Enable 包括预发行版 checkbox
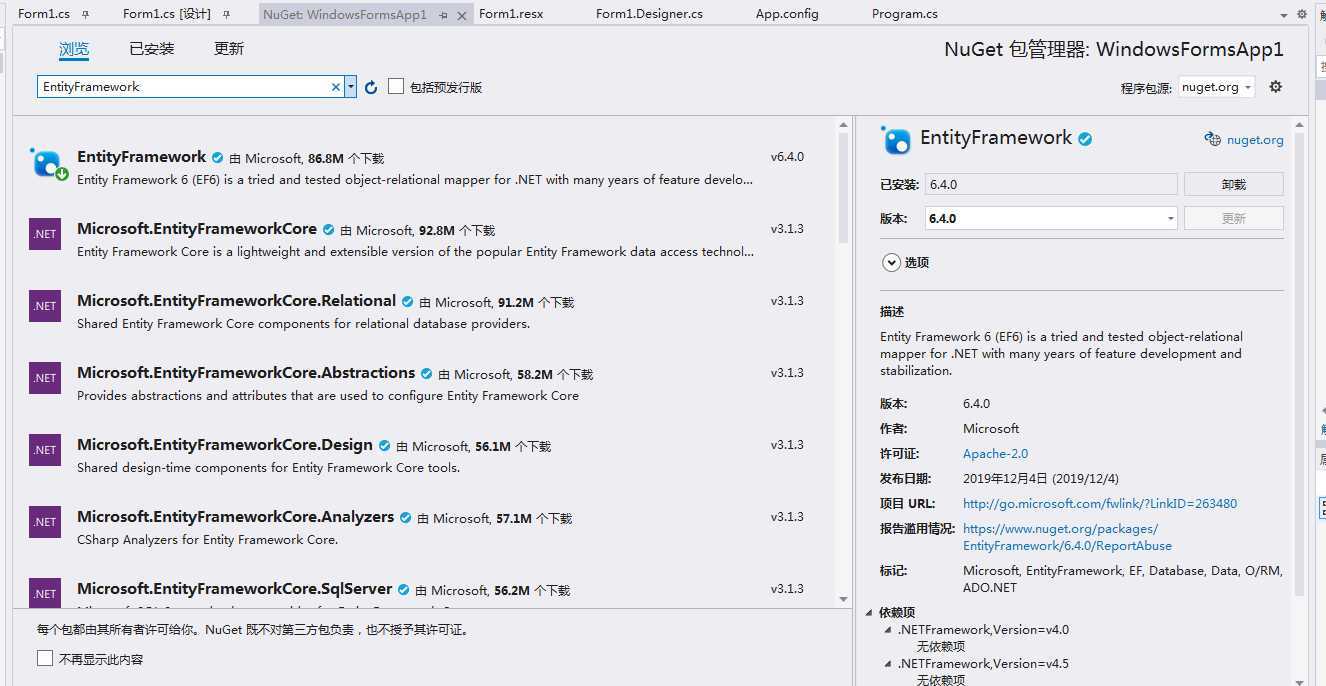This screenshot has width=1326, height=686. pos(396,87)
